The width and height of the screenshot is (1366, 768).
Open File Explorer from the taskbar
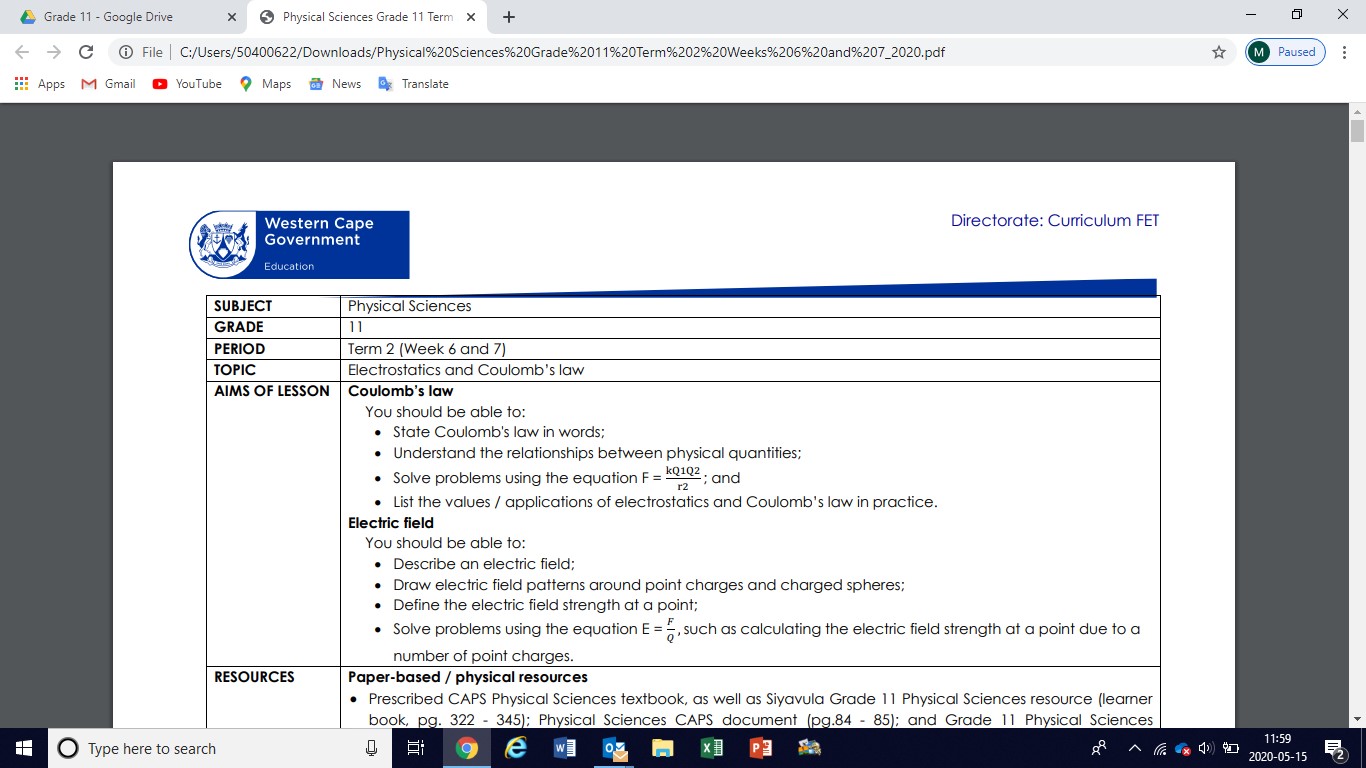pyautogui.click(x=662, y=748)
